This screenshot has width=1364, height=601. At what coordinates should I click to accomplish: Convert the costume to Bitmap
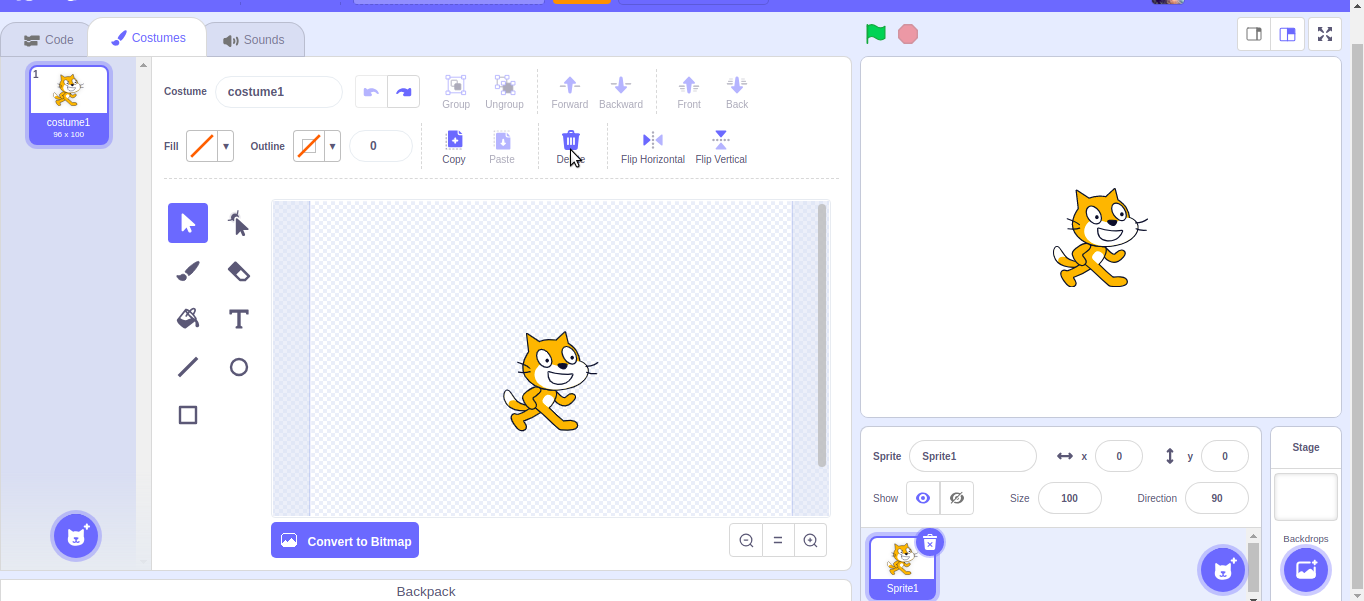[x=344, y=540]
